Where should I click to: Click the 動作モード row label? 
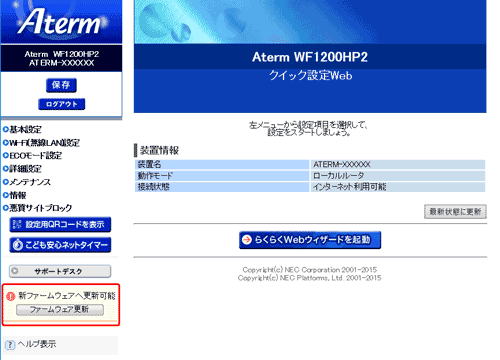click(155, 176)
